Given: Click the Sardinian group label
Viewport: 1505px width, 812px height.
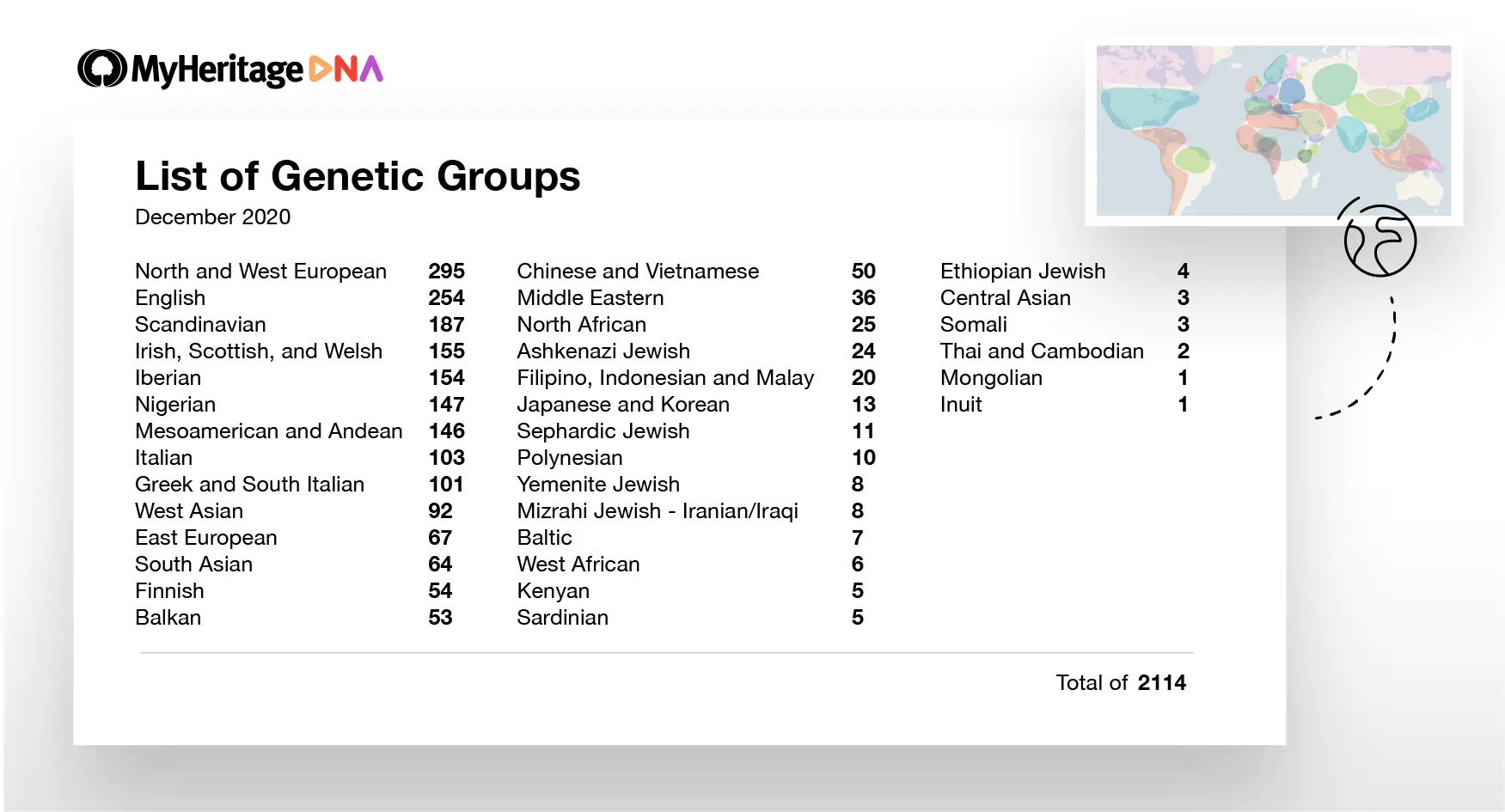Looking at the screenshot, I should pyautogui.click(x=562, y=618).
